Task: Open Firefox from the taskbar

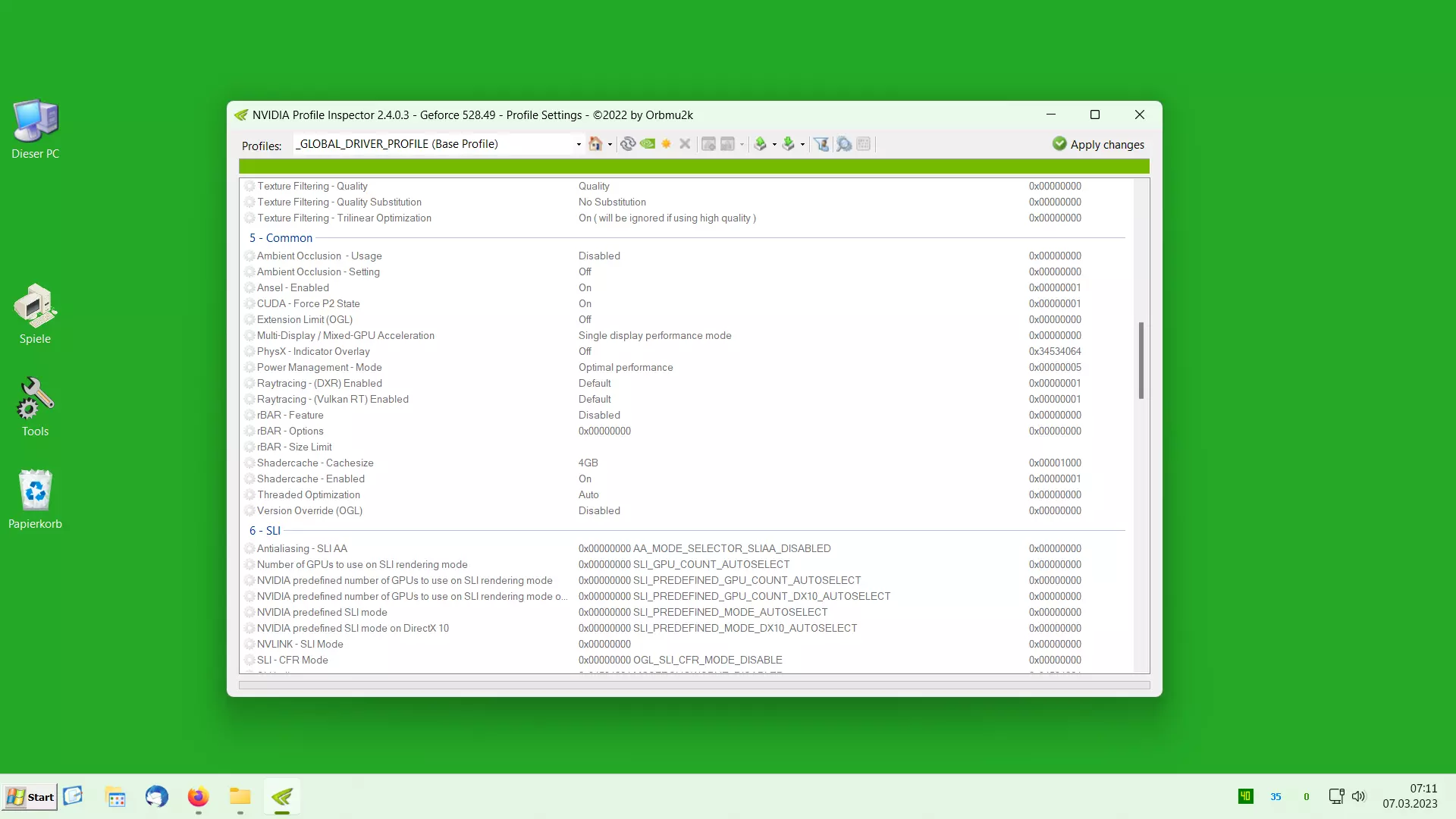Action: coord(199,797)
